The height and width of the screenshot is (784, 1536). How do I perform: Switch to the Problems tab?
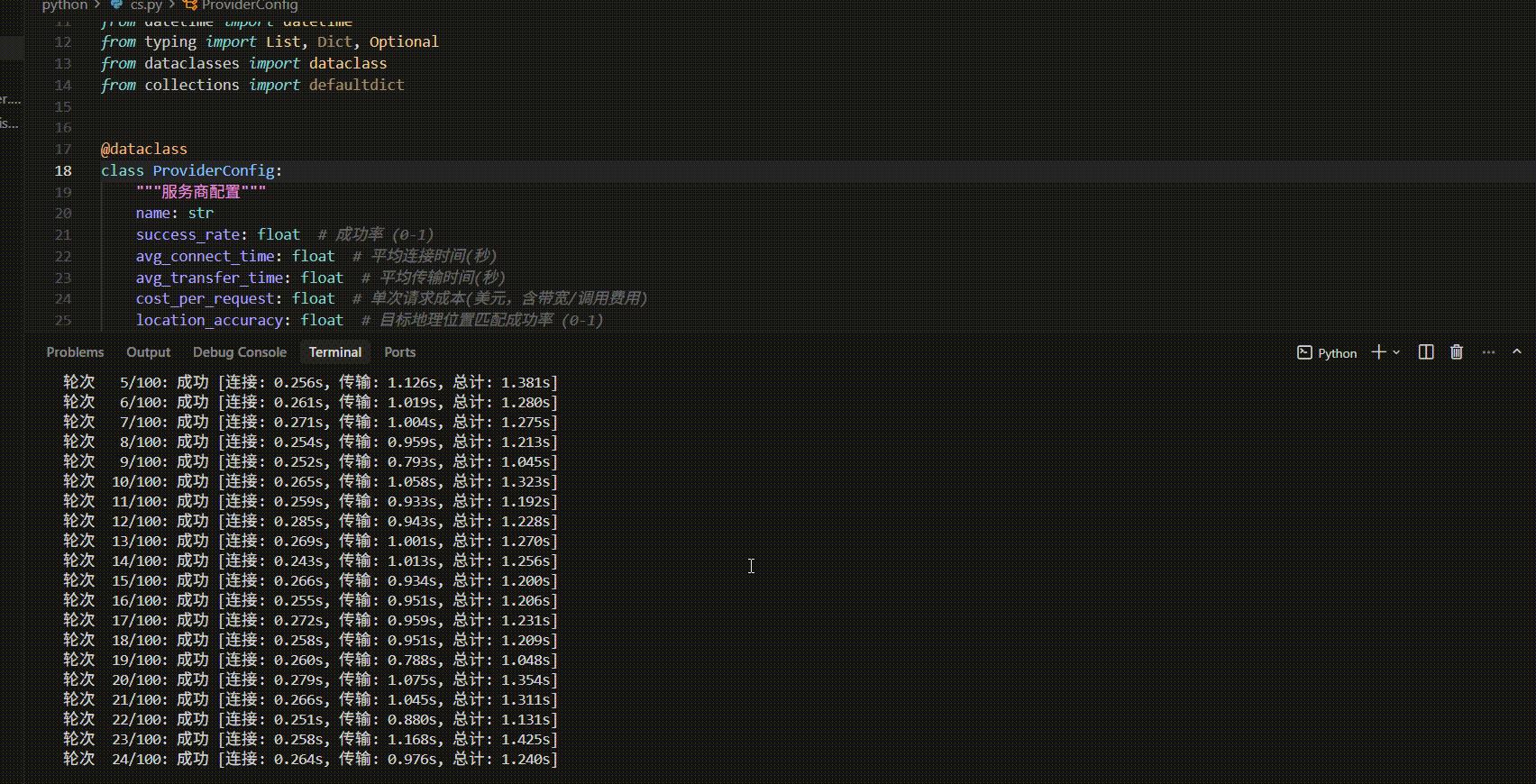tap(75, 352)
